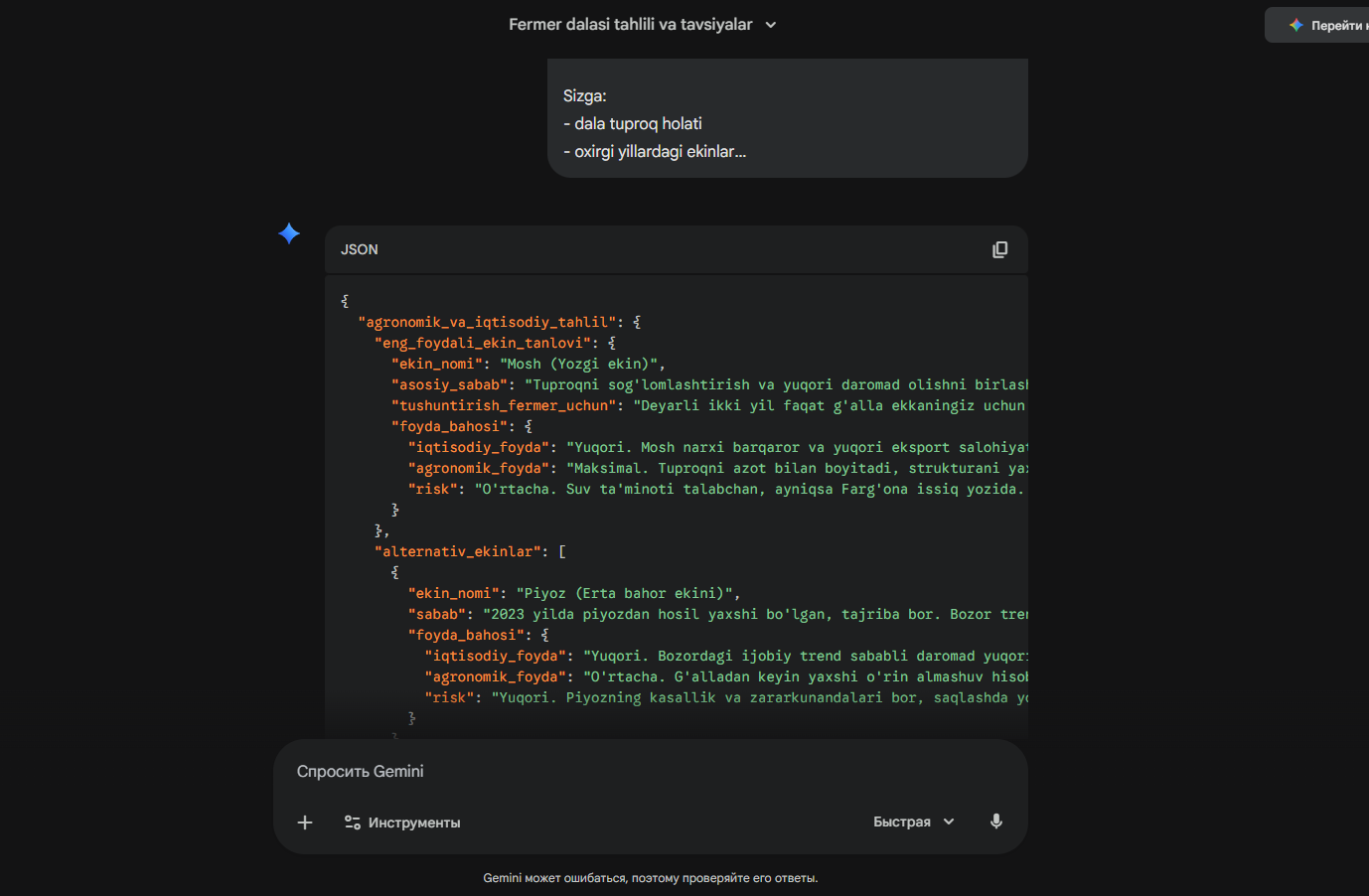Click the 'Gemini может ошибаться' disclaimer text
This screenshot has height=896, width=1369.
[650, 878]
